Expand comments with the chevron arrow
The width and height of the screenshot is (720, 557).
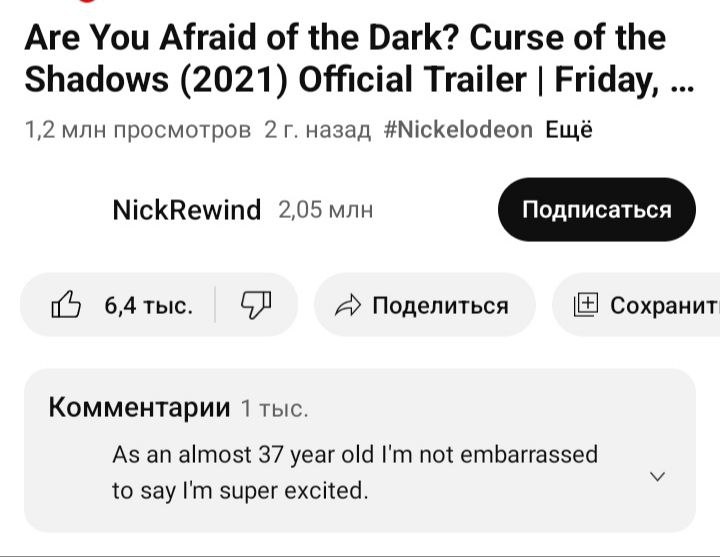(x=657, y=477)
